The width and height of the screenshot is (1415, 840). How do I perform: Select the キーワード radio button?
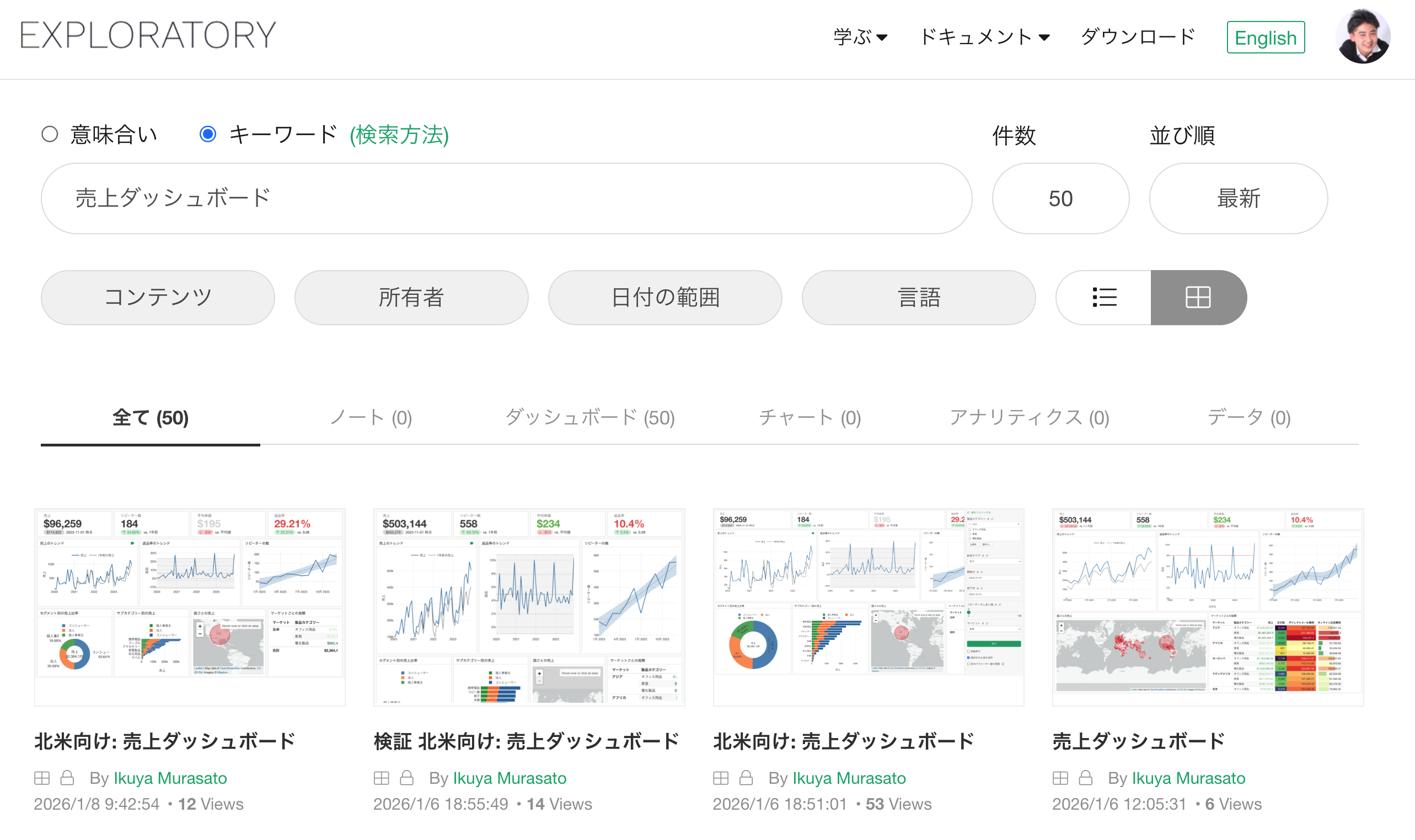[208, 134]
